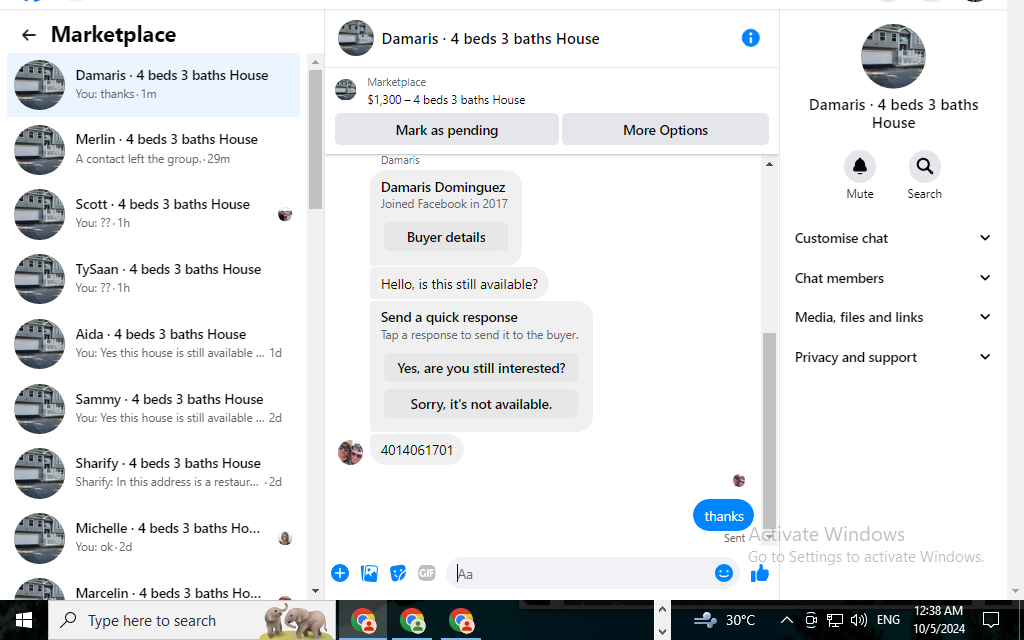Open first Chrome taskbar icon

(x=363, y=620)
